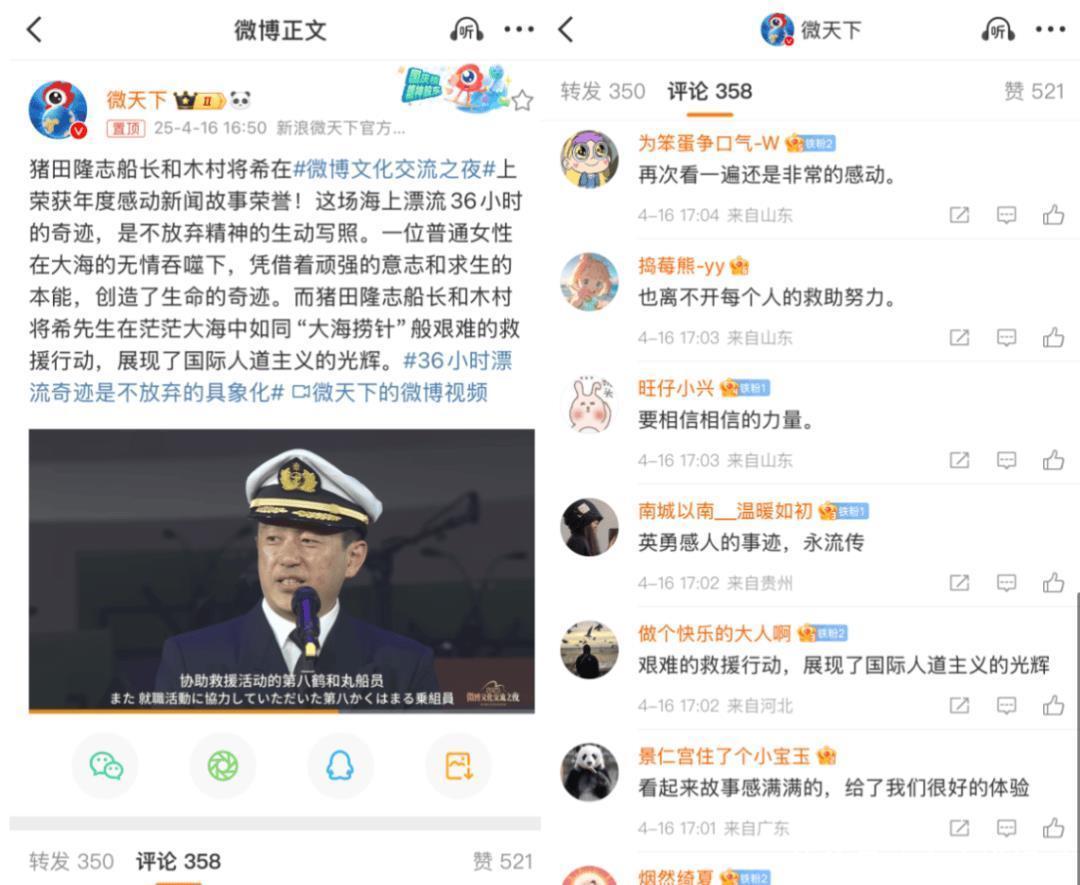Open hashtag #微博文化交流之夜# link
Screen dimensions: 1080x885
[x=394, y=169]
